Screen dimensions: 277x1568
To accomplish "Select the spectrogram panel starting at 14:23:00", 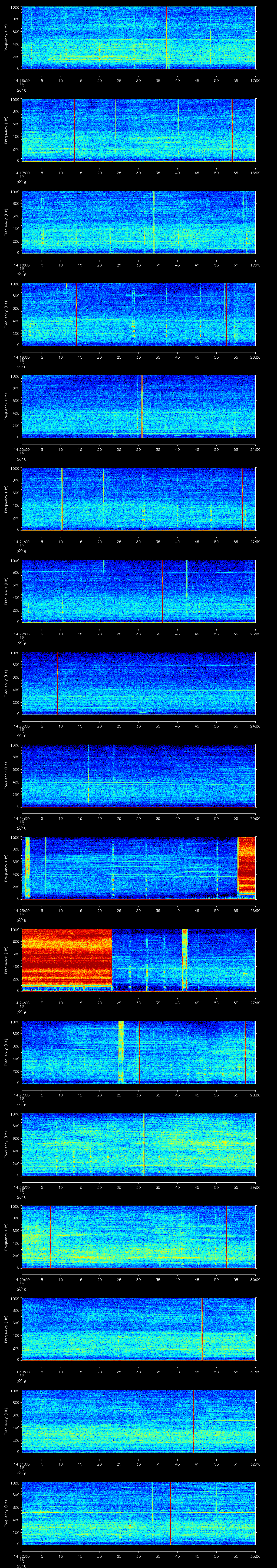I will tap(139, 683).
